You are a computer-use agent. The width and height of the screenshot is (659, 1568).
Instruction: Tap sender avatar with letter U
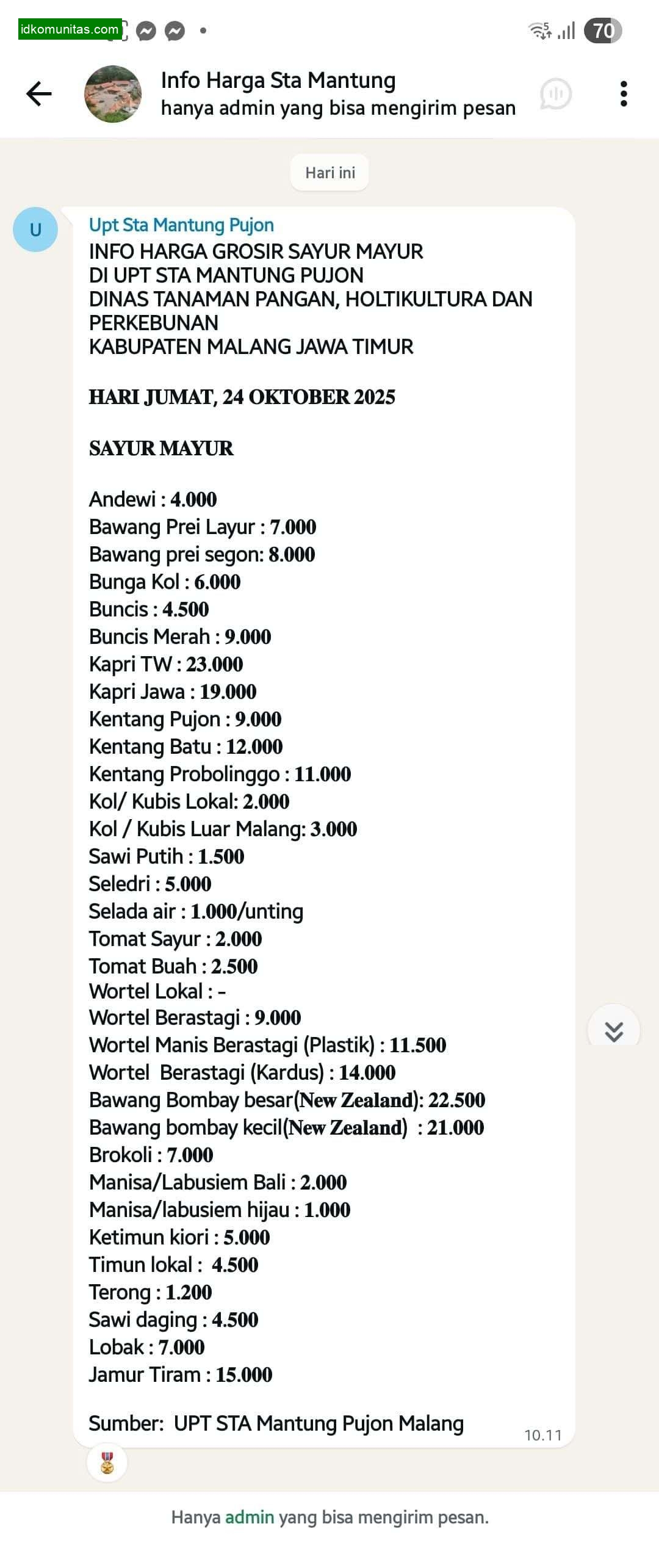pos(35,229)
